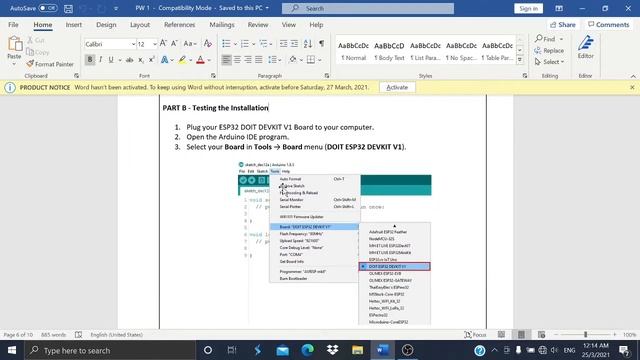Open Change Case dropdown

[x=190, y=44]
